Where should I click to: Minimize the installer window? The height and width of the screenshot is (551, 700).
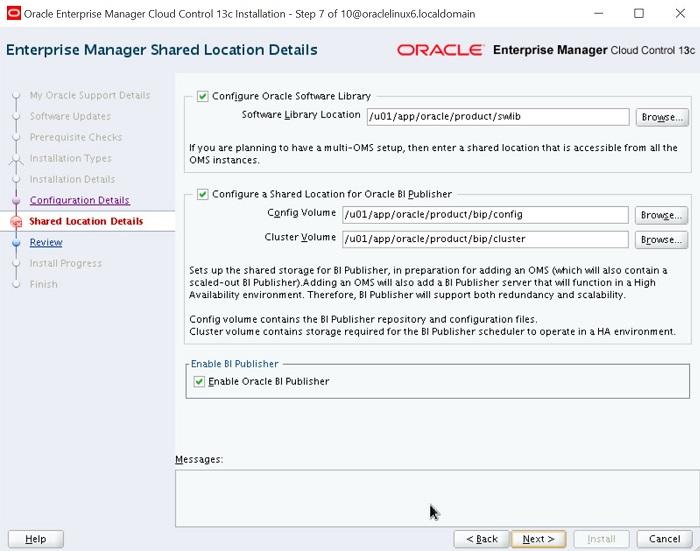tap(598, 13)
